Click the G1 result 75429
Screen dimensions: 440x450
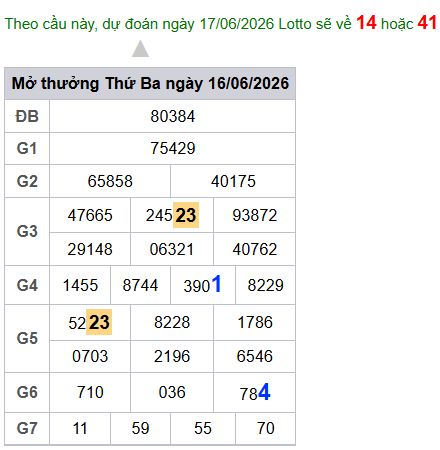[x=173, y=148]
